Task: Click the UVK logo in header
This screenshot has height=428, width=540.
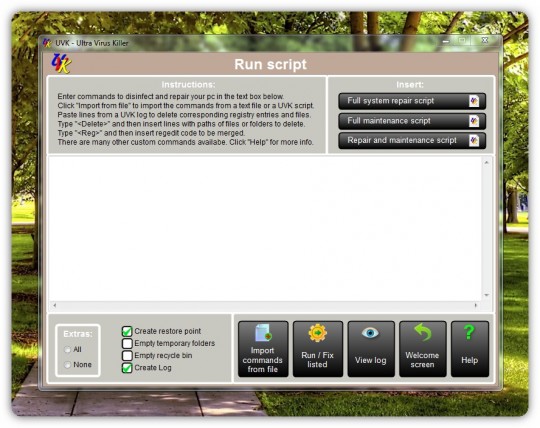Action: [61, 64]
